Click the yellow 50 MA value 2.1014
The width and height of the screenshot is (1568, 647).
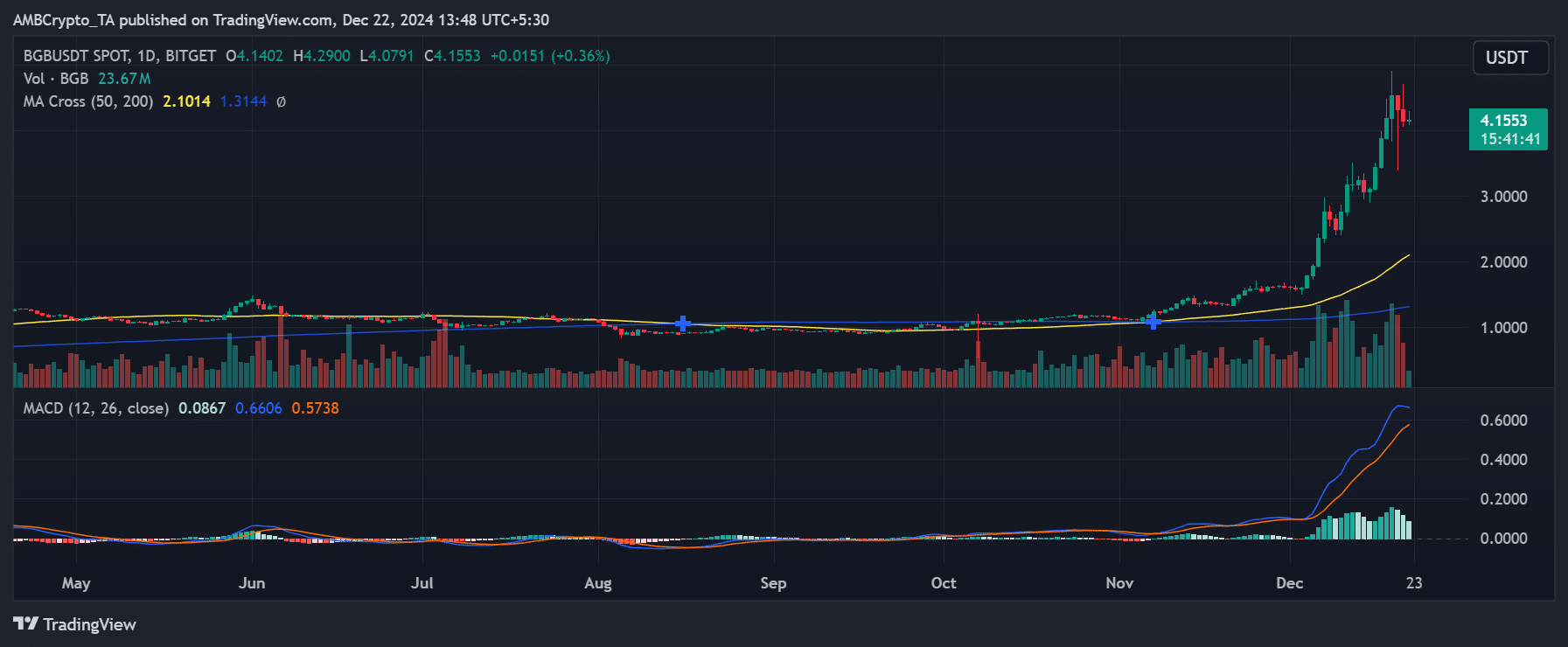click(x=186, y=101)
